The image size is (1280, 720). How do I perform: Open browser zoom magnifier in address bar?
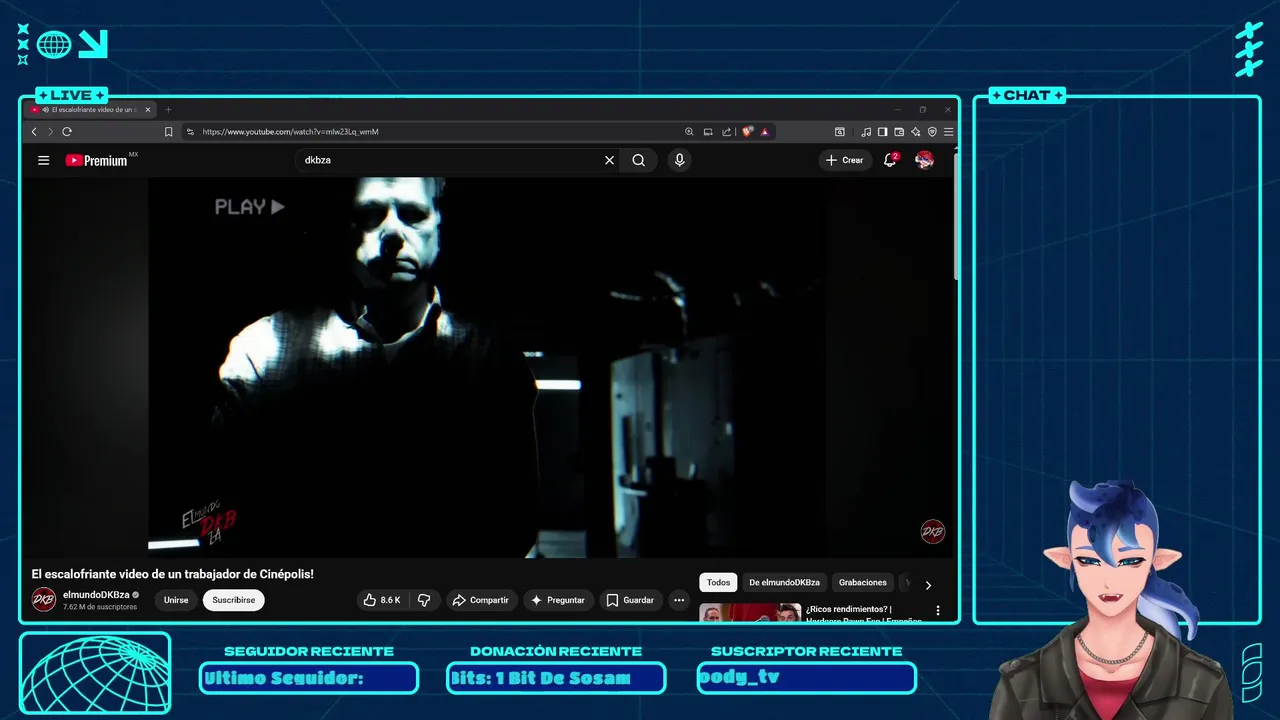pos(689,132)
